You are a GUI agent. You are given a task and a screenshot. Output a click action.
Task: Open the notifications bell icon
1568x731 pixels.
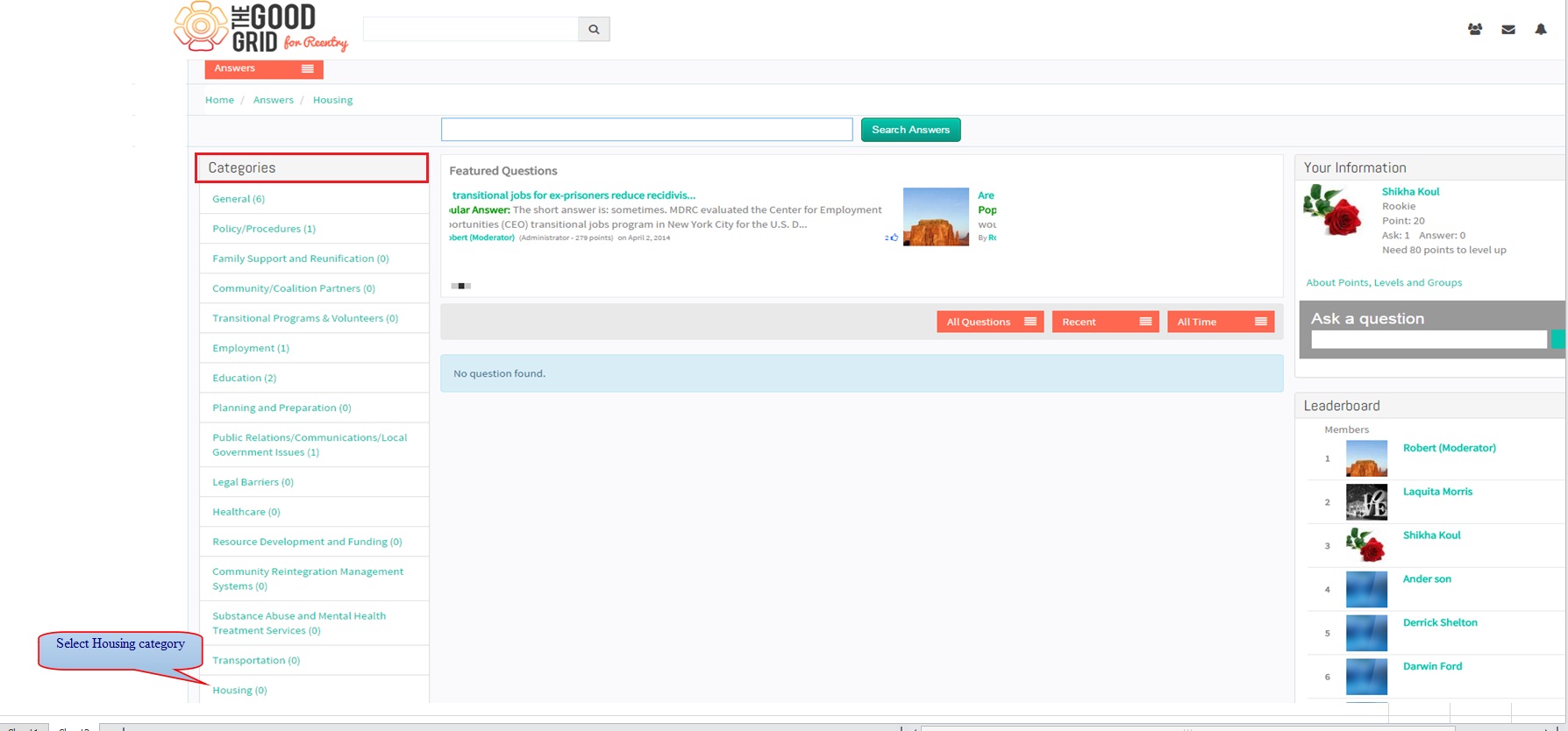click(x=1541, y=29)
